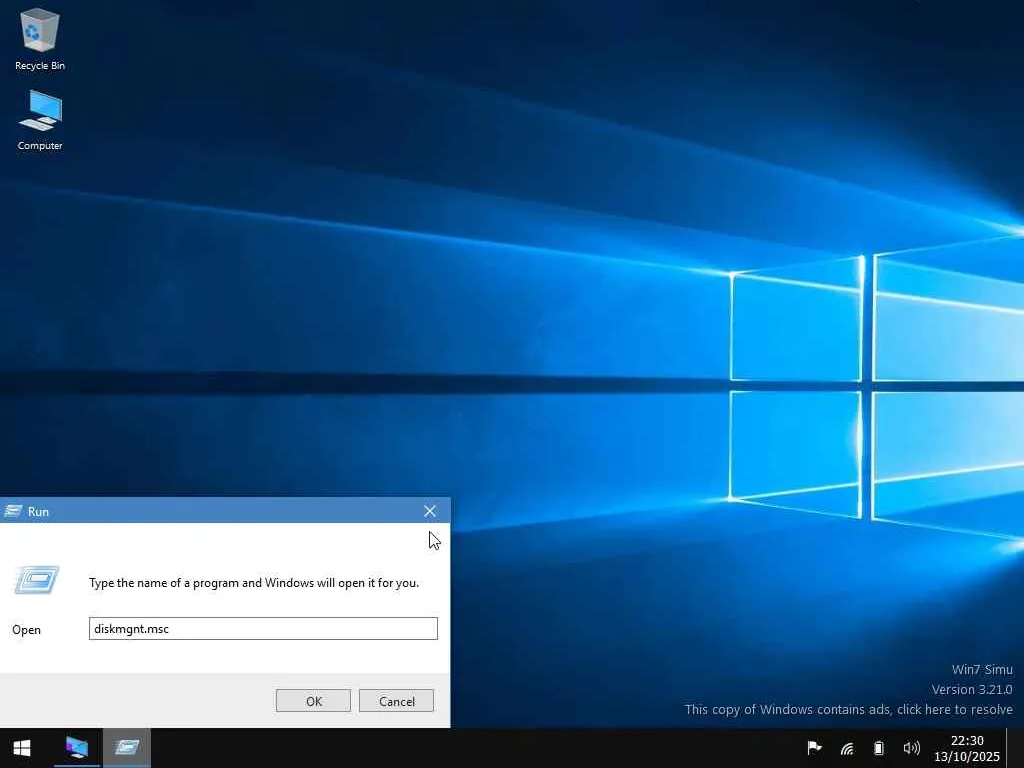
Task: Click the Run taskbar button
Action: (127, 748)
